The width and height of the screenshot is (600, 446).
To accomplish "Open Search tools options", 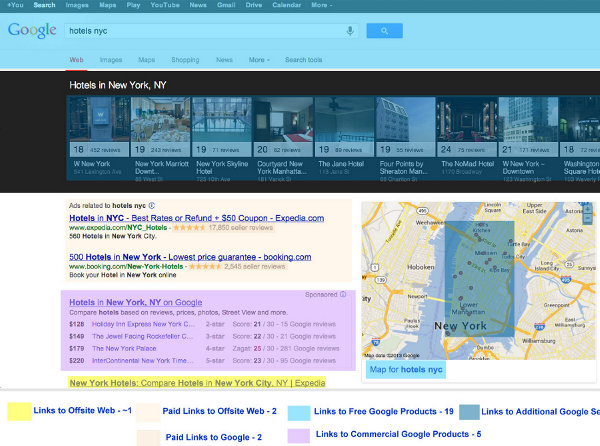I will pyautogui.click(x=303, y=60).
